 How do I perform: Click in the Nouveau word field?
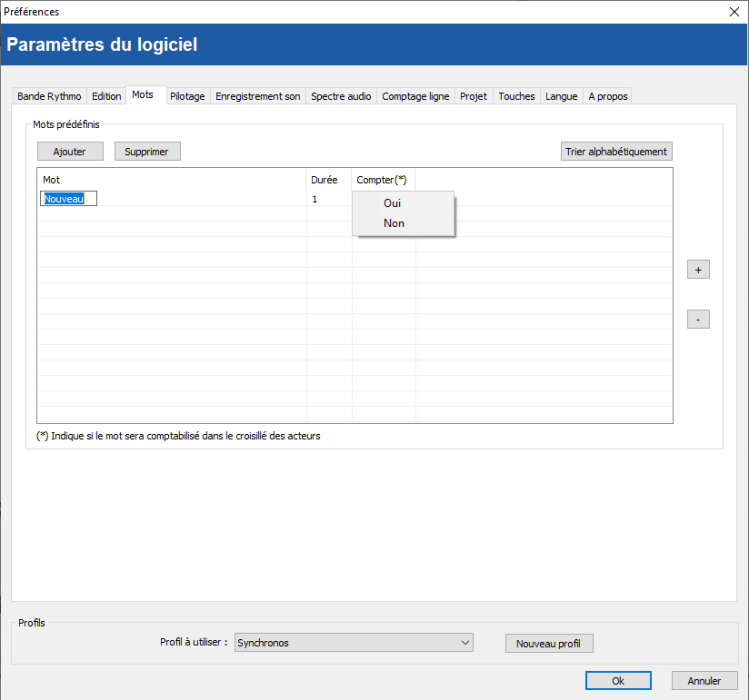pyautogui.click(x=68, y=199)
